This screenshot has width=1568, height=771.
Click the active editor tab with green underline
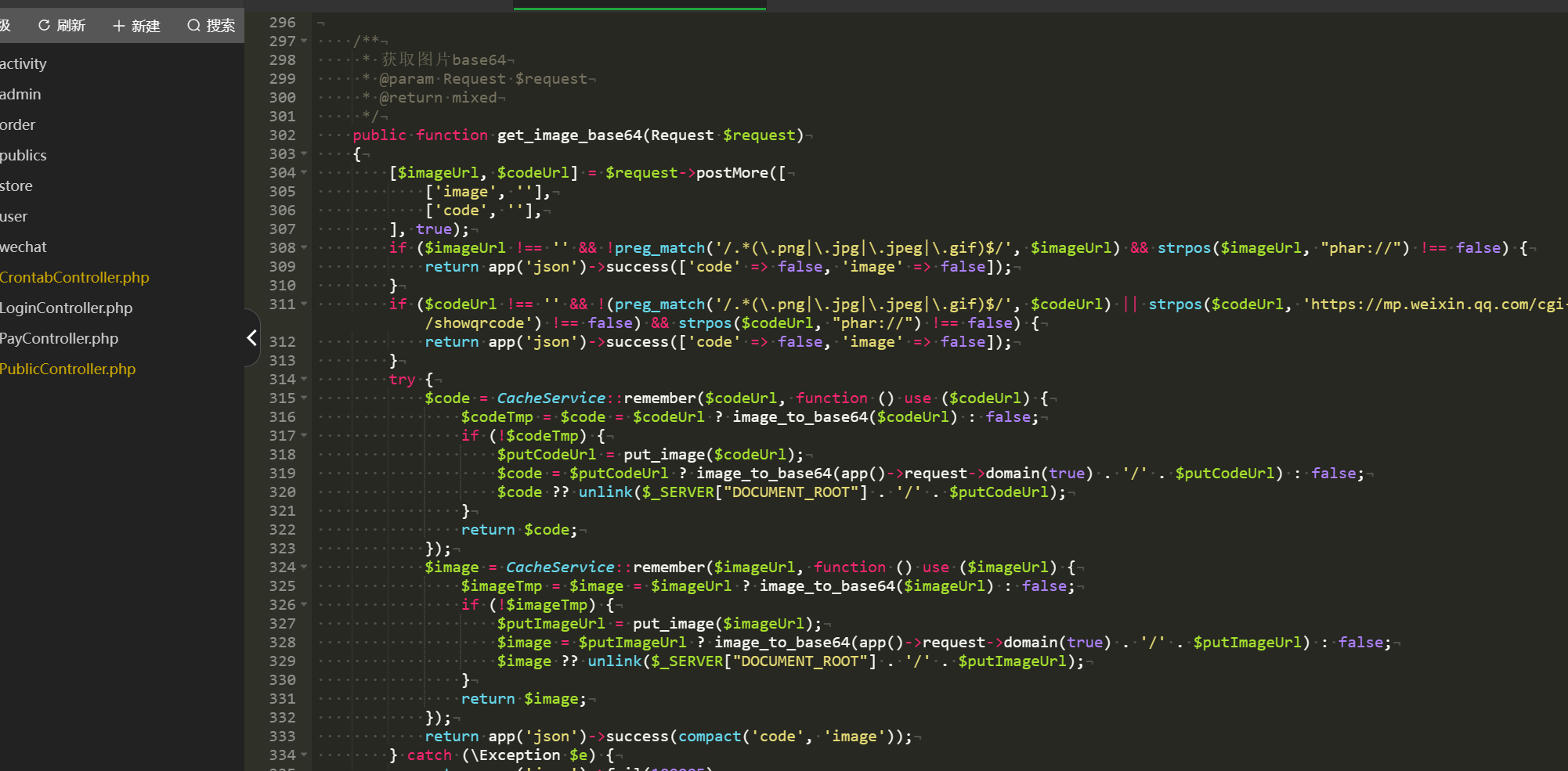640,5
